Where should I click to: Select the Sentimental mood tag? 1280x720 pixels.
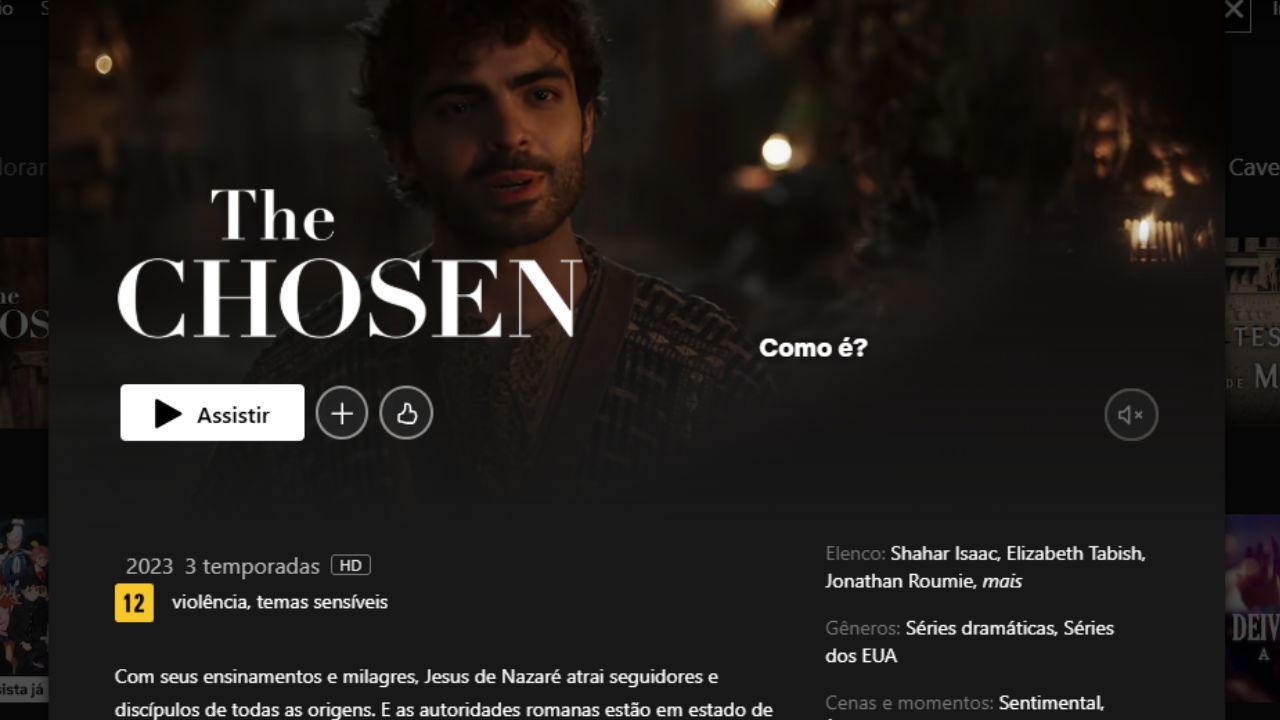click(x=1051, y=703)
